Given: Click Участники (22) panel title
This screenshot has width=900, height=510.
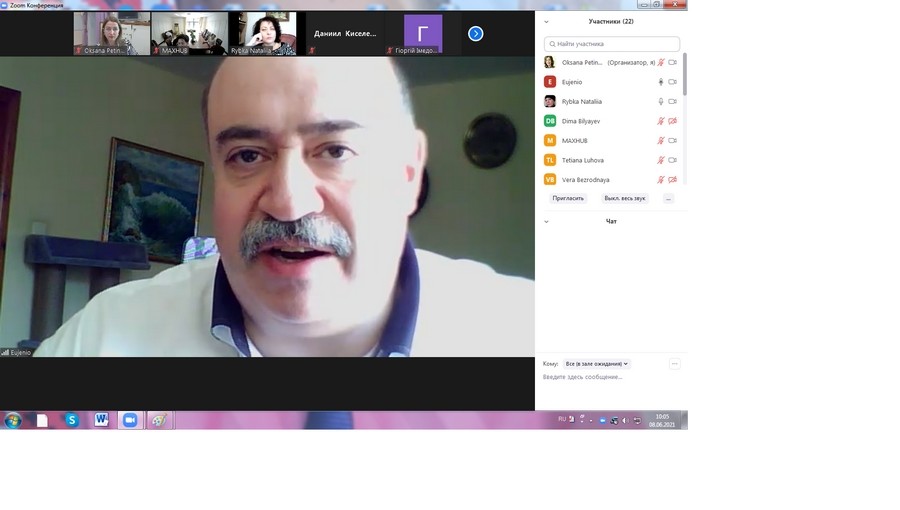Looking at the screenshot, I should (611, 21).
